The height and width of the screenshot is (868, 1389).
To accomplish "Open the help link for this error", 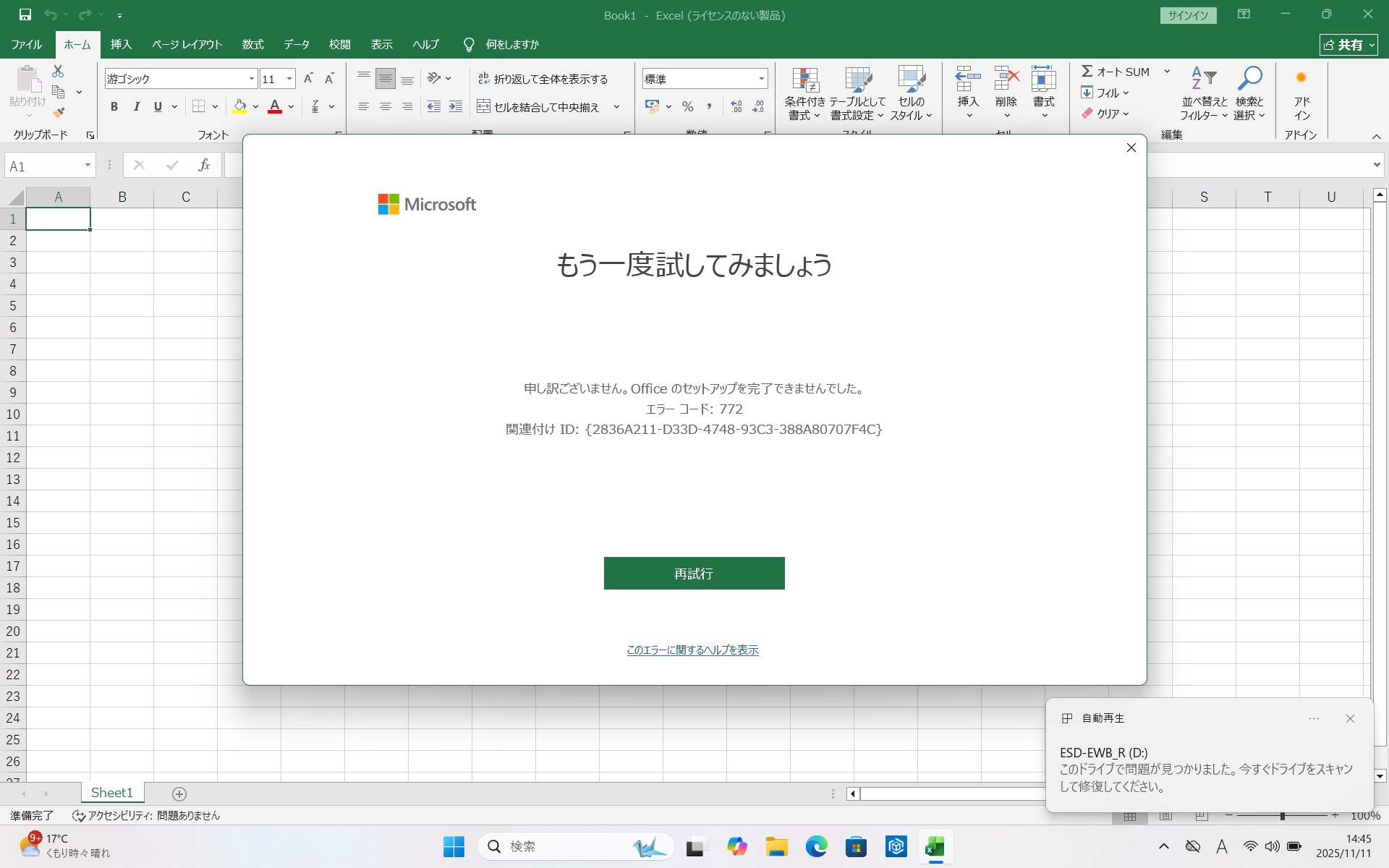I will [x=692, y=650].
